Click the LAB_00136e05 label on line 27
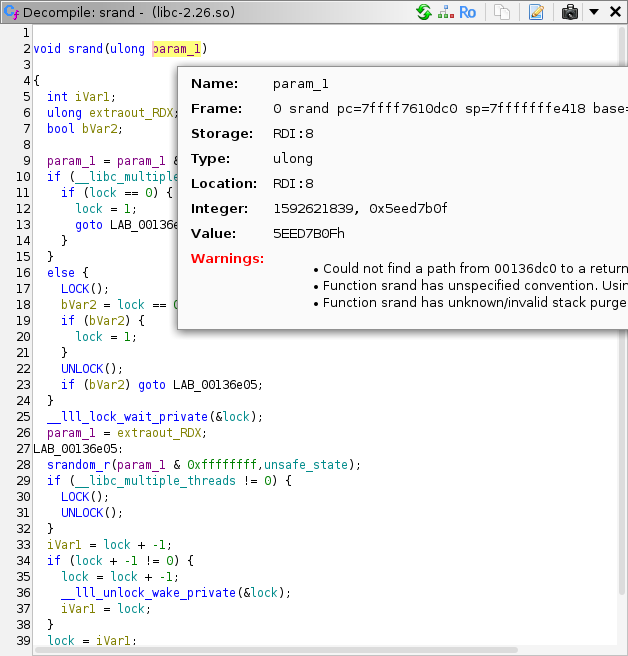Image resolution: width=628 pixels, height=656 pixels. point(75,449)
